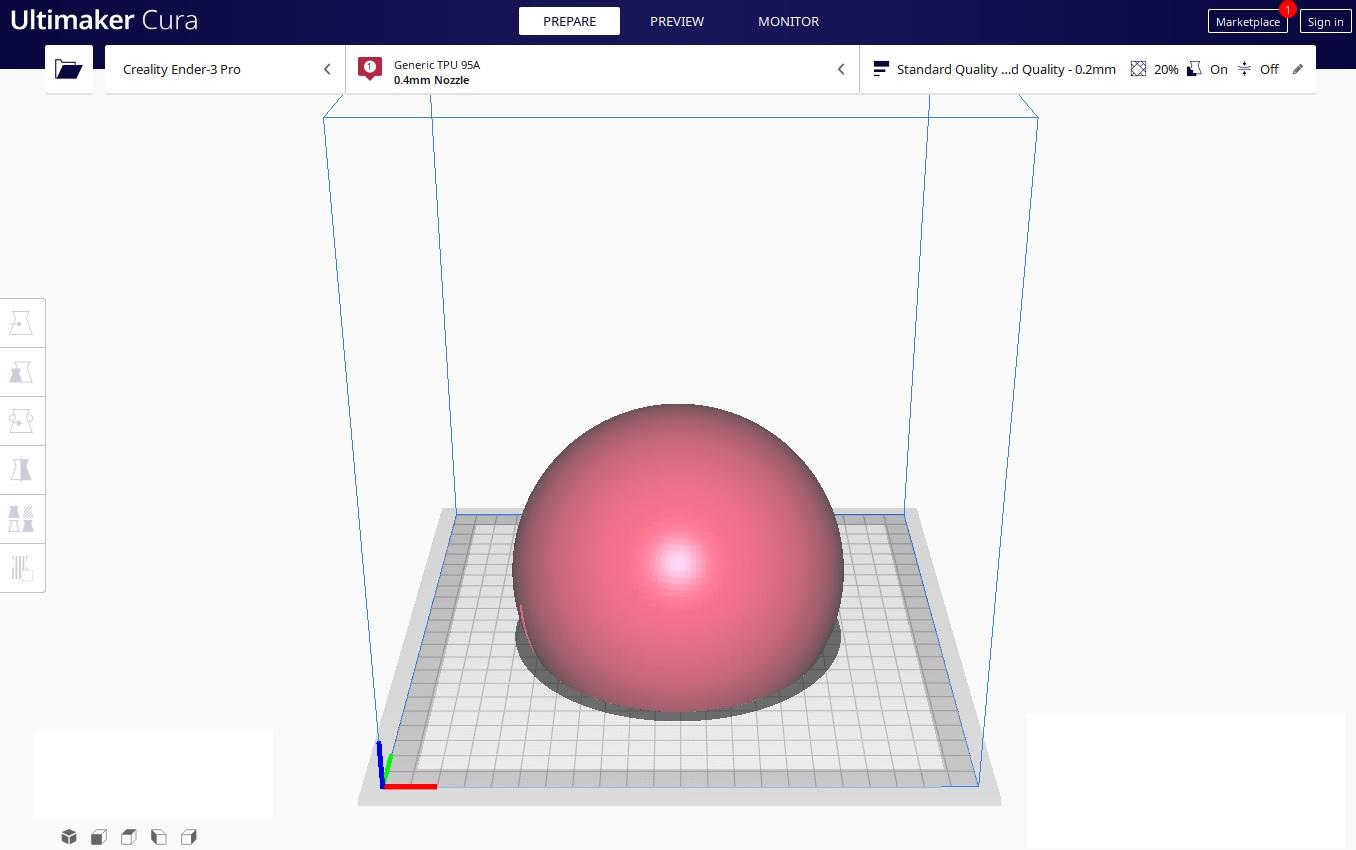Screen dimensions: 1356x850
Task: Click the infill density icon beside 20%
Action: [1138, 69]
